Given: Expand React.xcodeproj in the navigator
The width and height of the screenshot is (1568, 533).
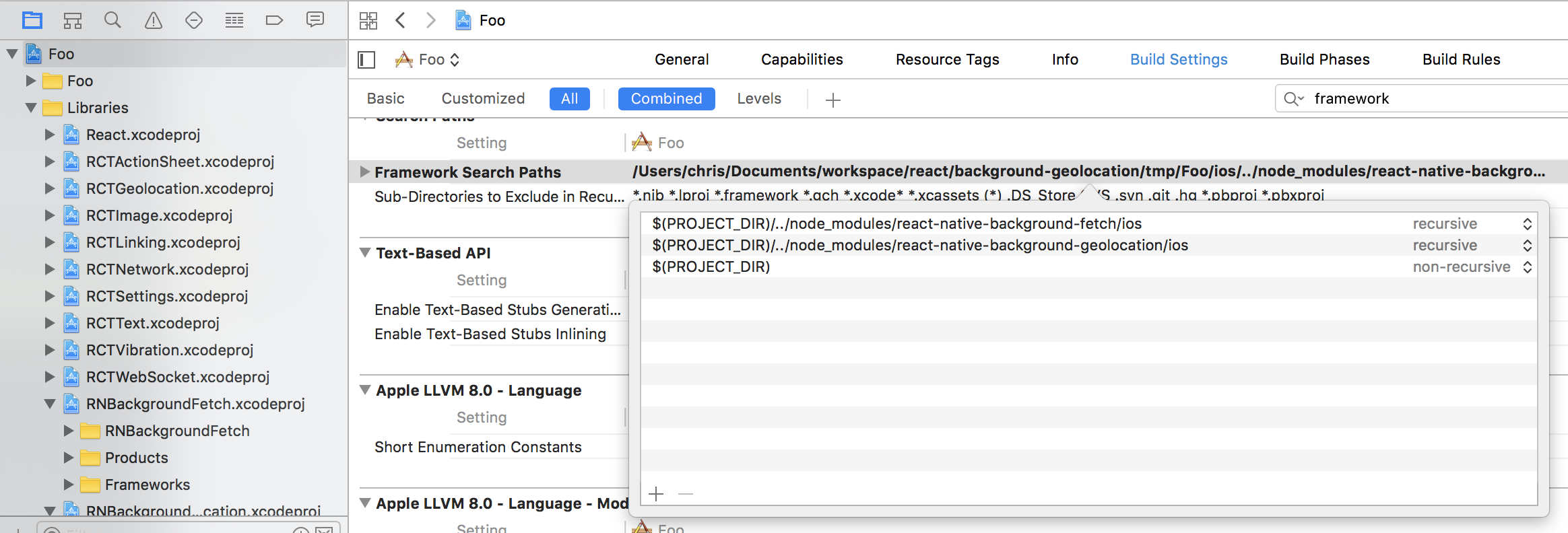Looking at the screenshot, I should (x=50, y=135).
